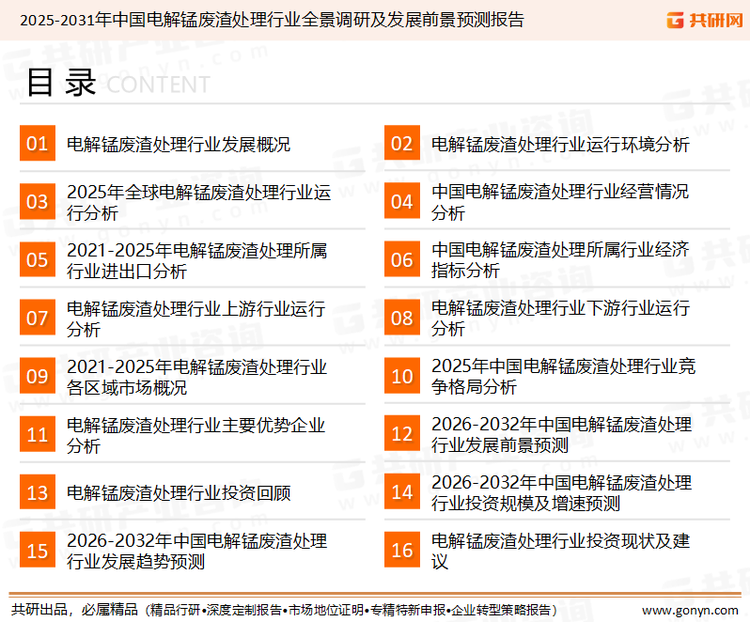Open the www.gonyn.com link in the footer
Viewport: 750px width, 622px height.
point(690,611)
